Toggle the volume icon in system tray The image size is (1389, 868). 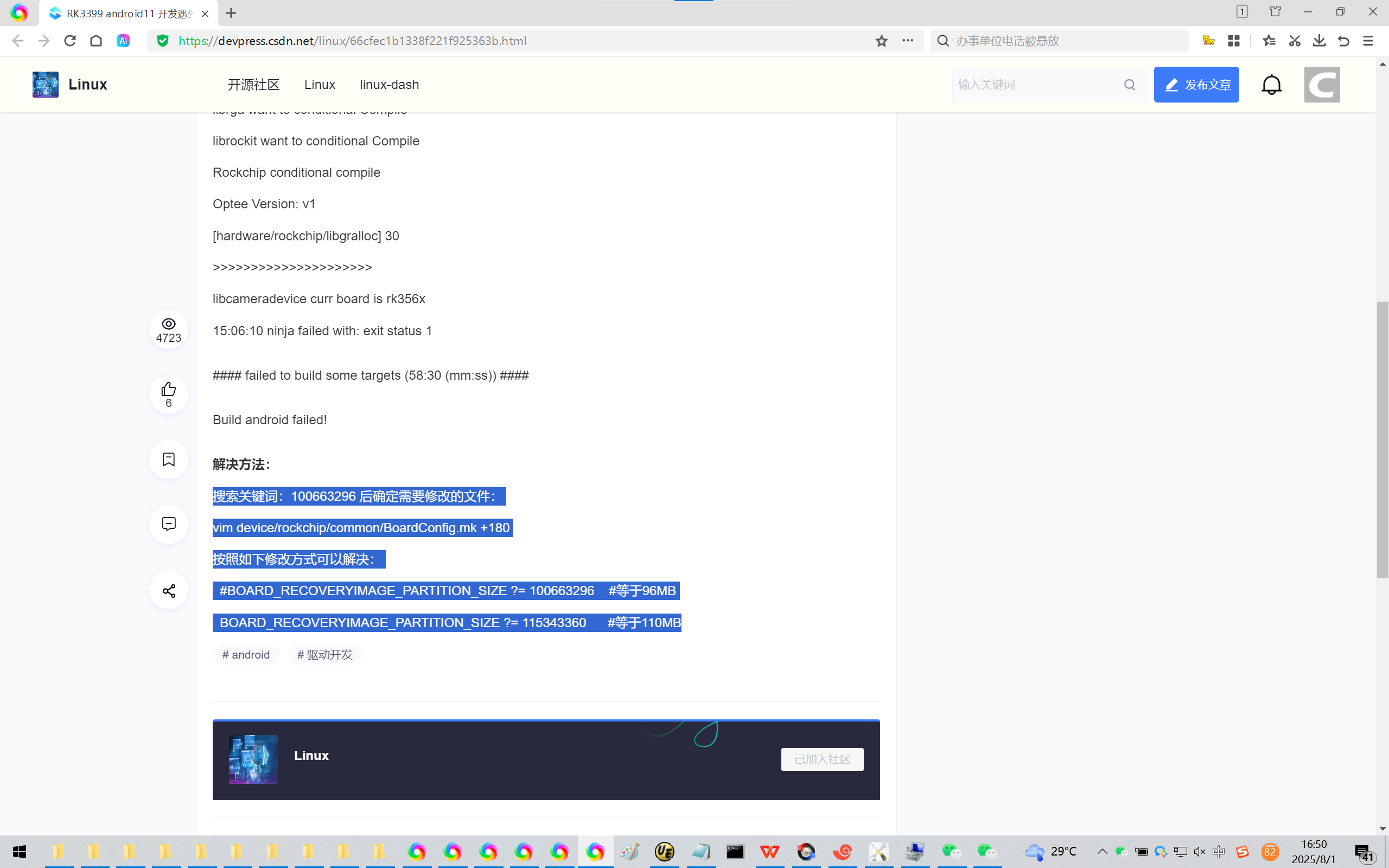point(1199,851)
